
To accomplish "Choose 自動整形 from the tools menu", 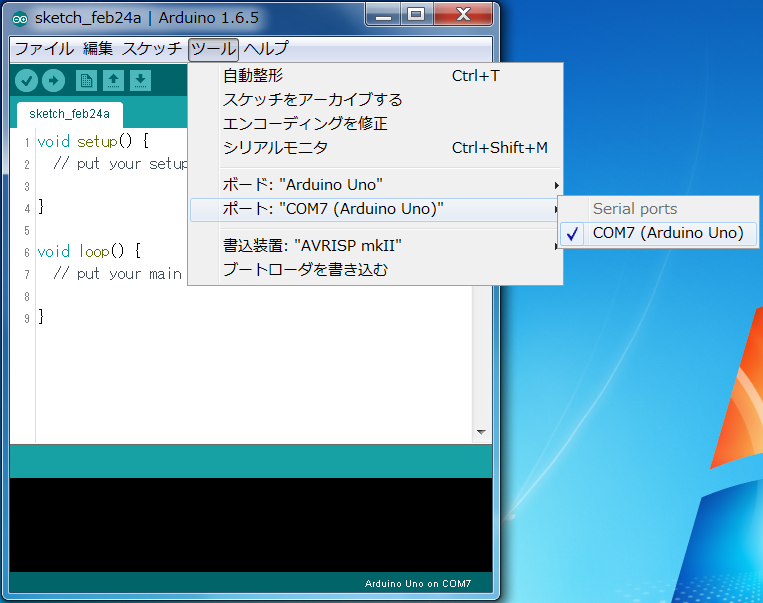I will coord(375,76).
